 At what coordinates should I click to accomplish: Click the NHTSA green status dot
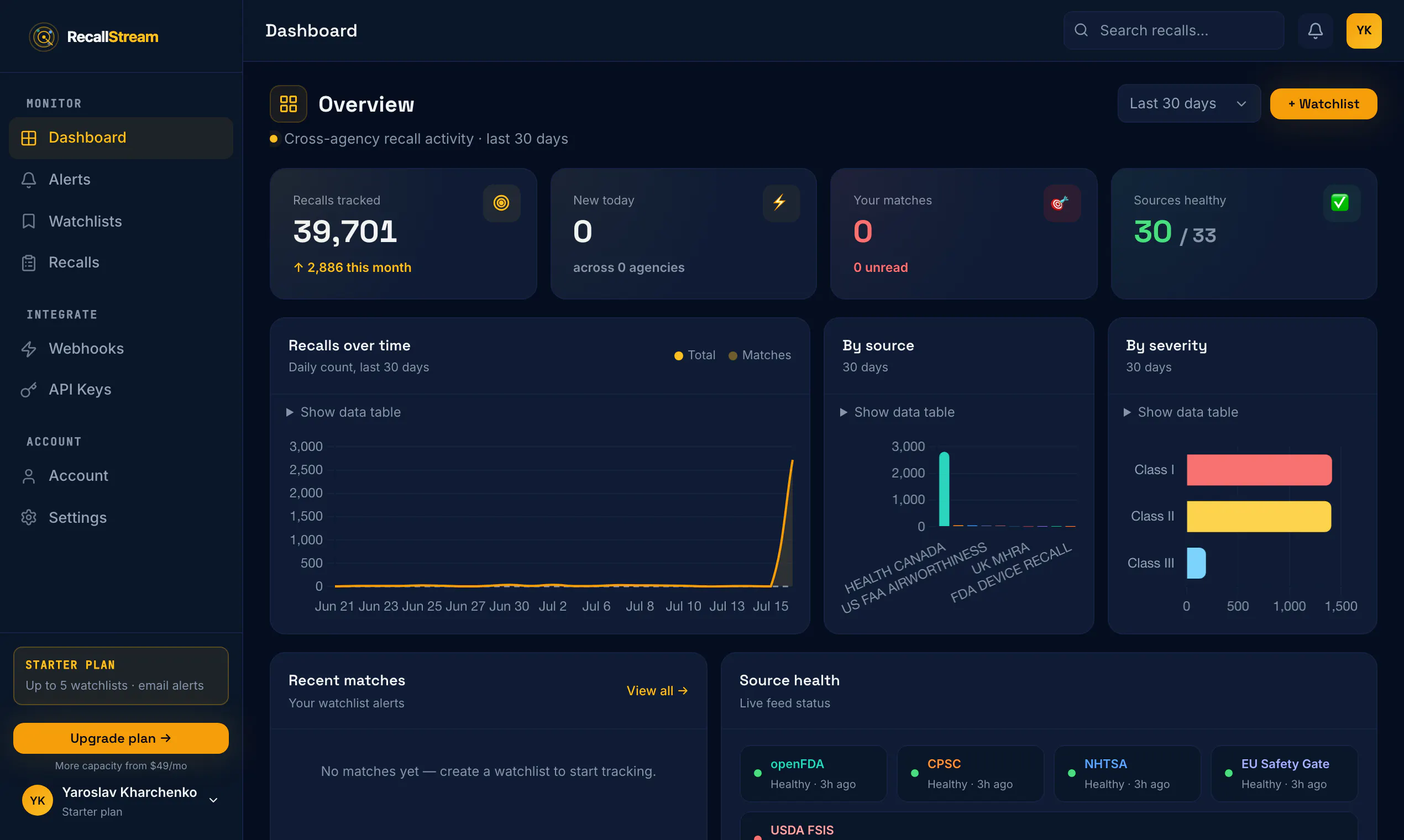click(x=1071, y=773)
